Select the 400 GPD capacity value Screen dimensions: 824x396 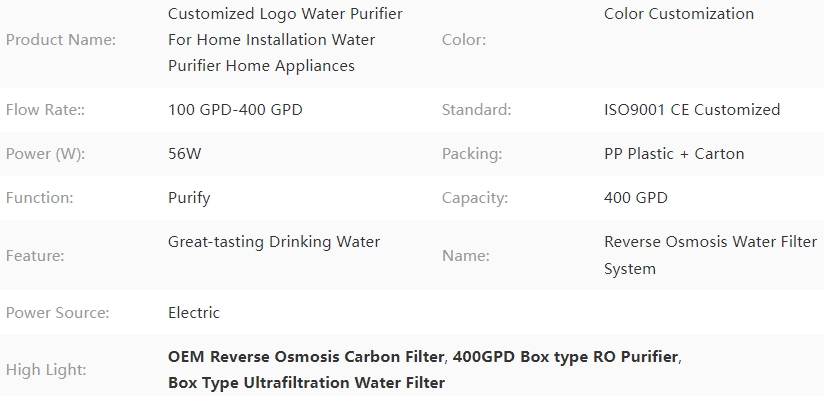[636, 198]
